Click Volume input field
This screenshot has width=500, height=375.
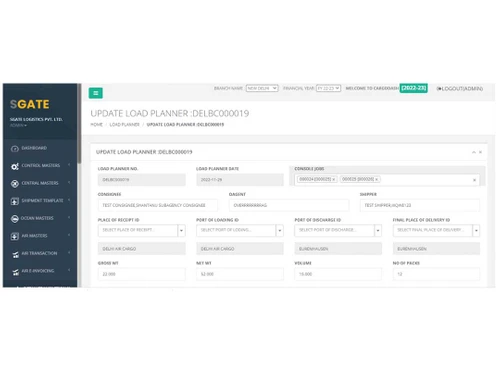point(338,274)
